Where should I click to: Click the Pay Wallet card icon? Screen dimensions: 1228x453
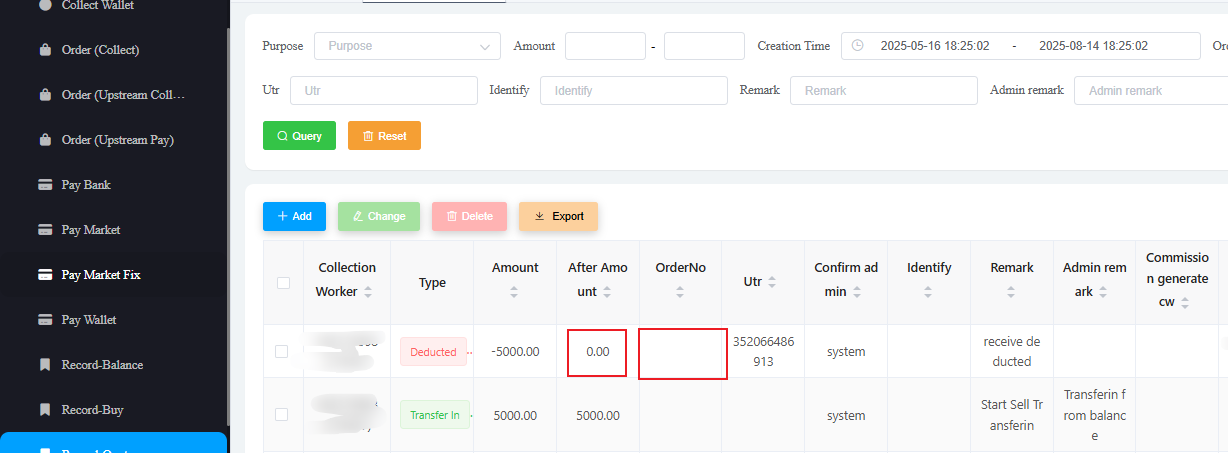[45, 320]
